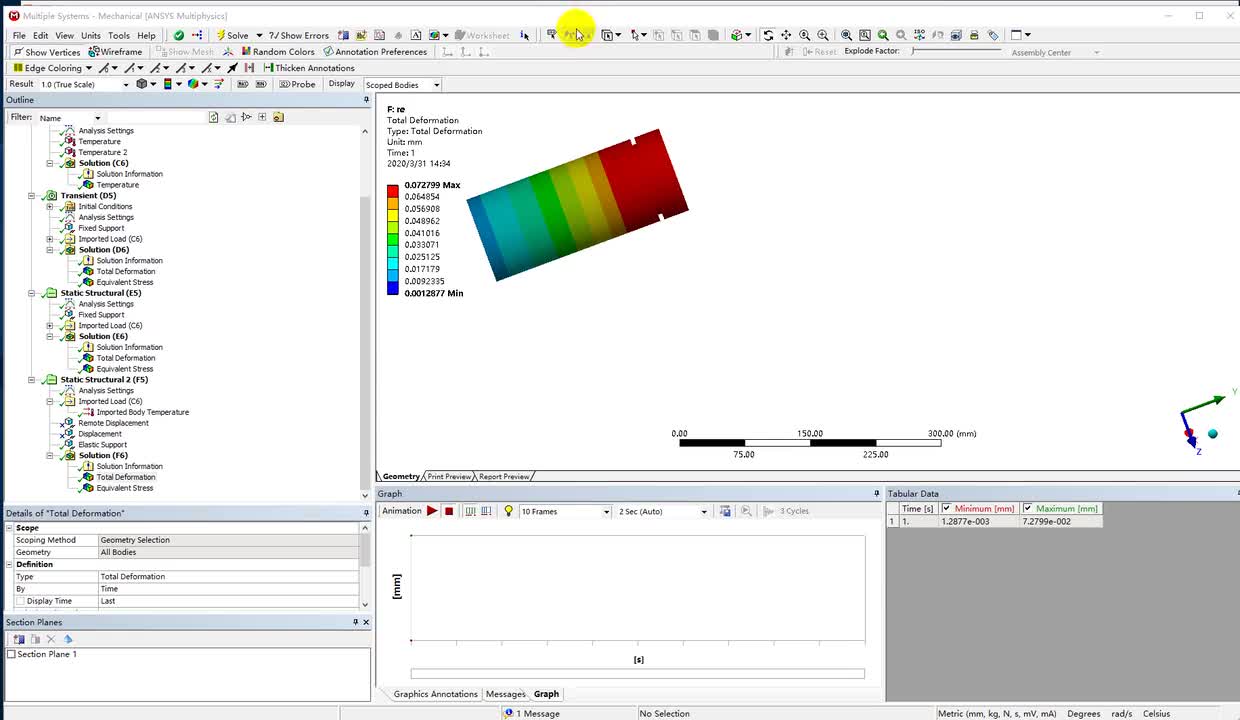
Task: Click Thicken Annotations tool
Action: 308,68
